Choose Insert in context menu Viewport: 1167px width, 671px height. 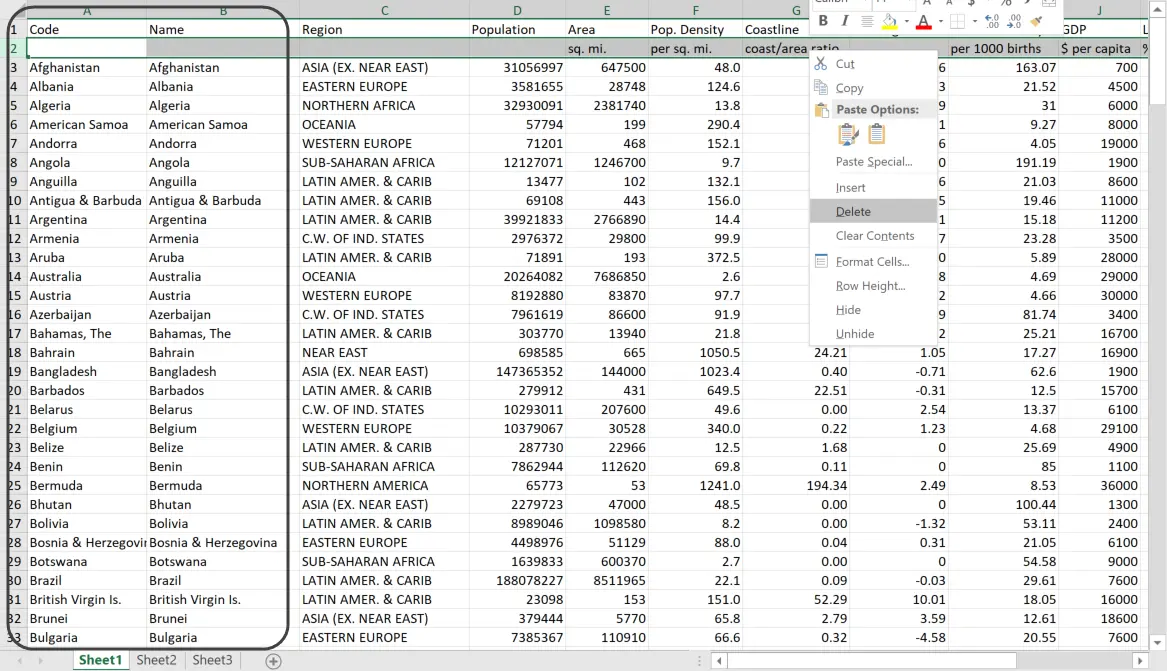click(x=872, y=187)
